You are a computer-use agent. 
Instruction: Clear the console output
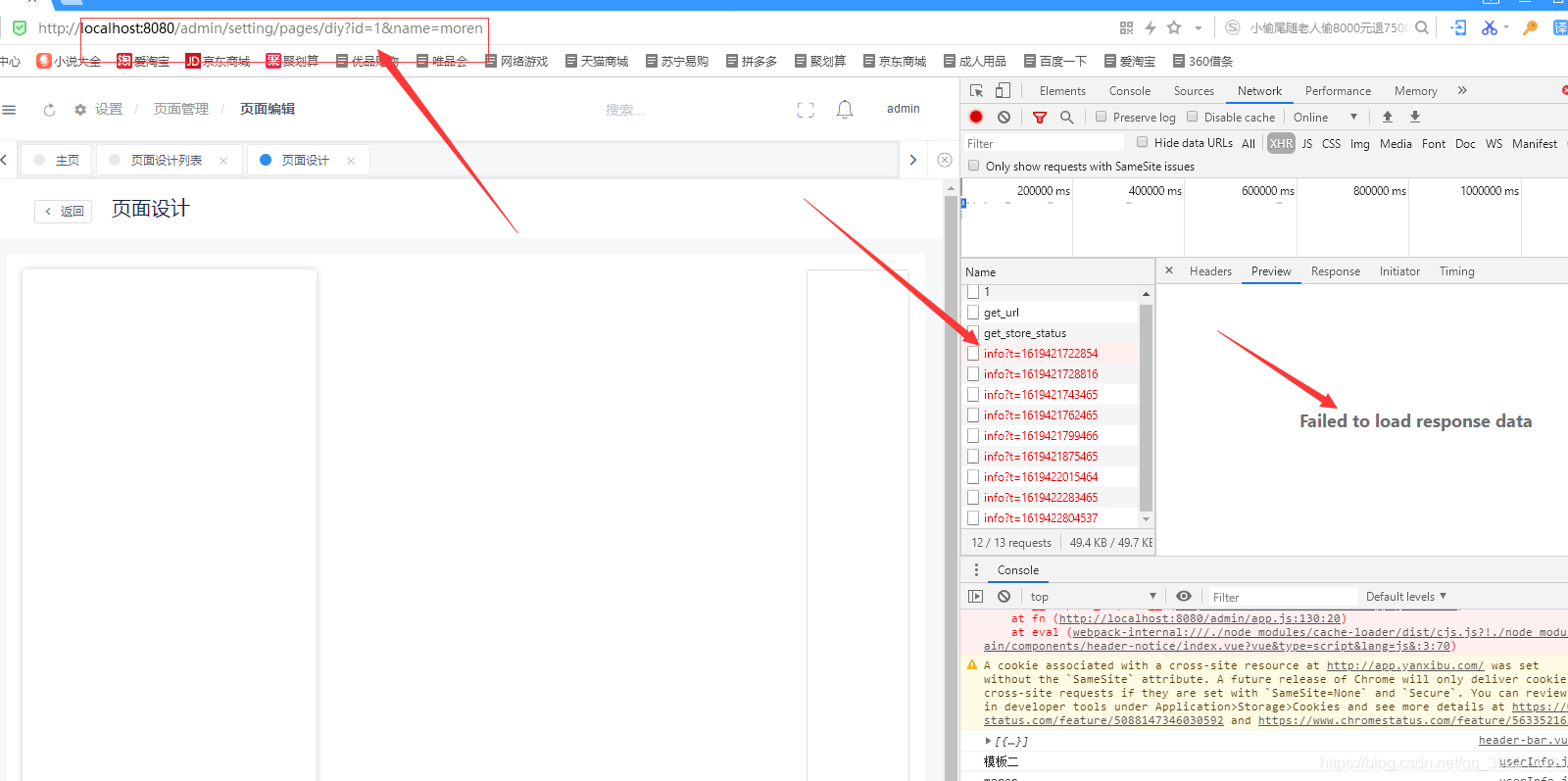pos(1004,596)
